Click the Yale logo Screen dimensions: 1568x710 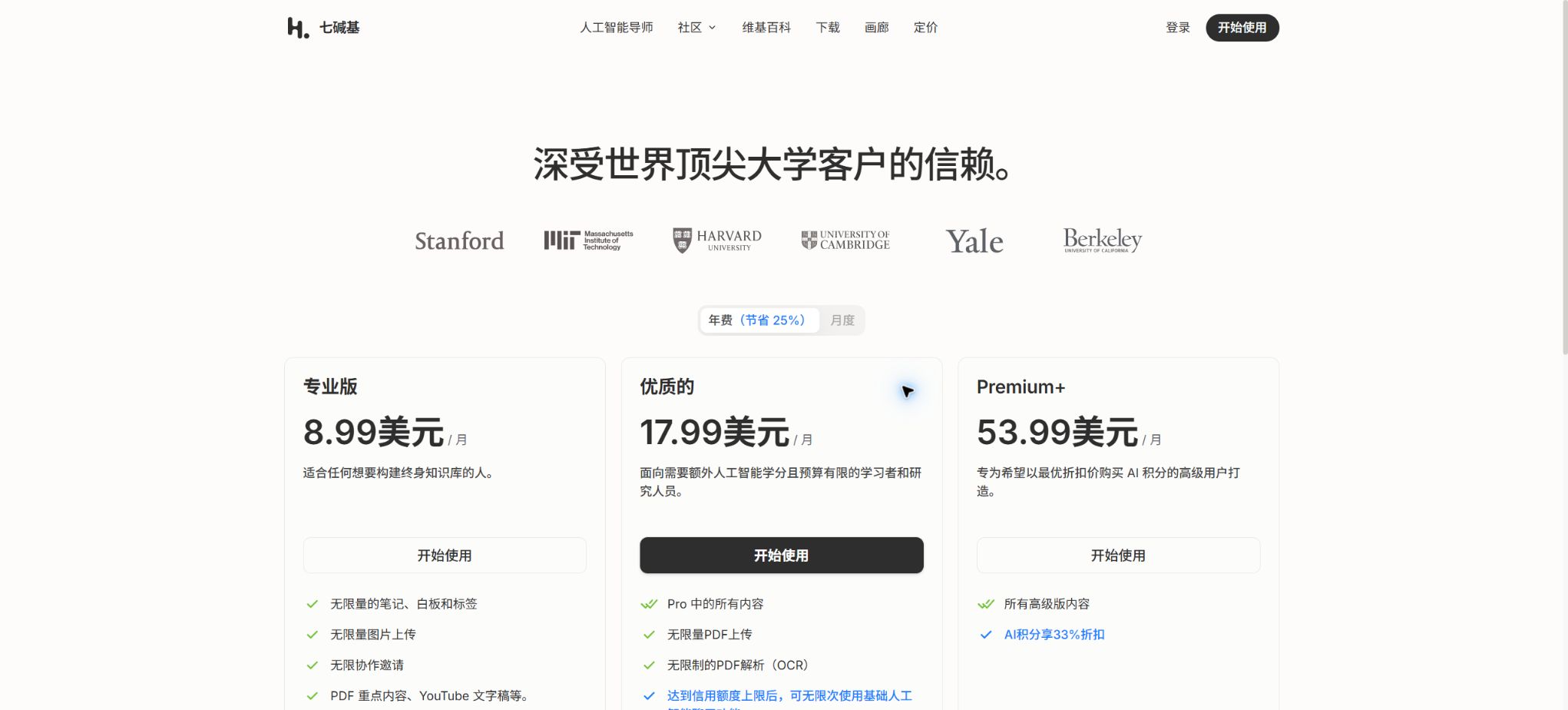tap(974, 241)
